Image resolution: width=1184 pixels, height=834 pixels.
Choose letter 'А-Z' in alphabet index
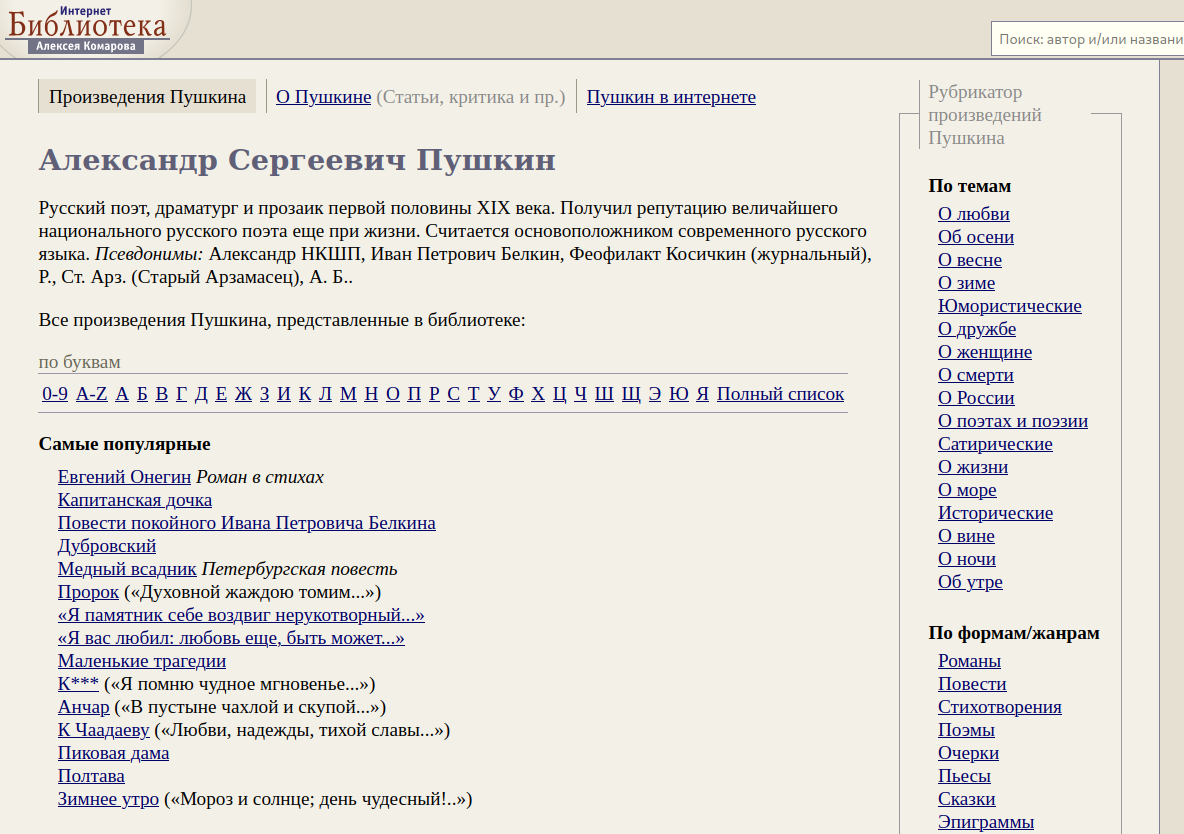tap(91, 394)
